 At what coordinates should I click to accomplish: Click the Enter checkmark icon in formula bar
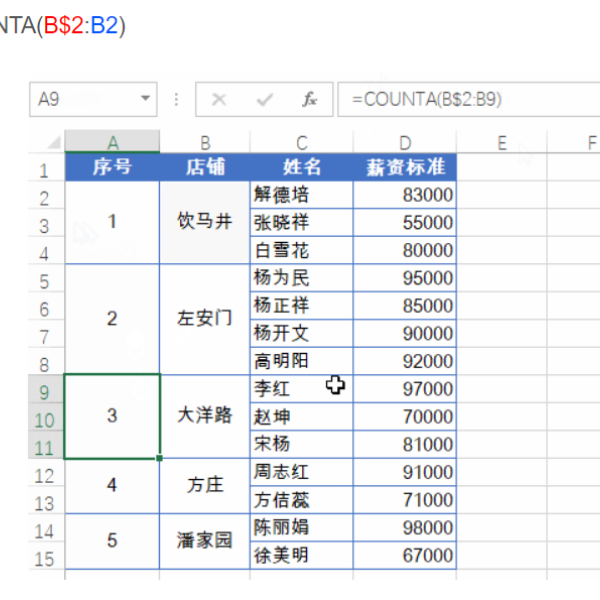click(x=265, y=100)
